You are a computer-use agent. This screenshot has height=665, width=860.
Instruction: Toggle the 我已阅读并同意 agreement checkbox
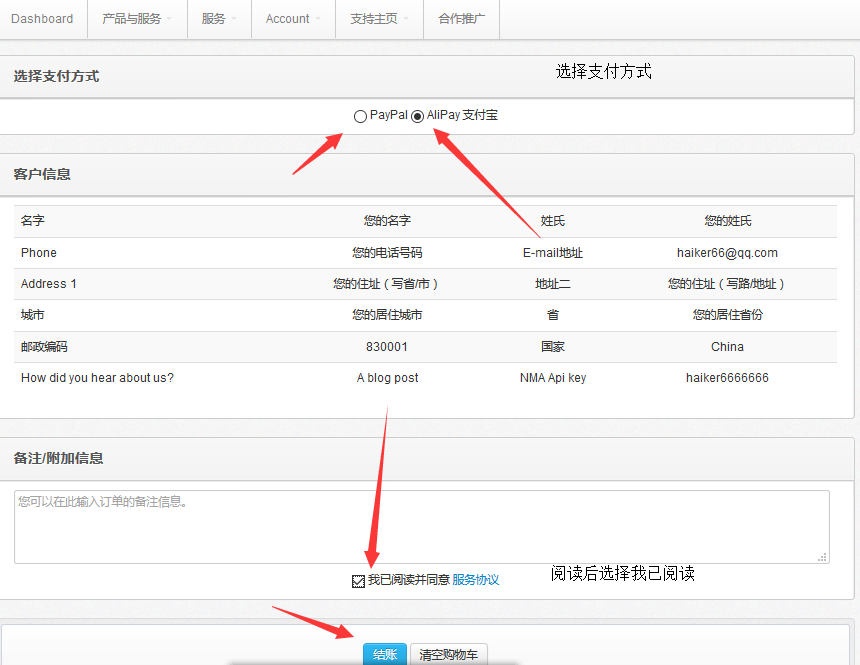tap(358, 581)
